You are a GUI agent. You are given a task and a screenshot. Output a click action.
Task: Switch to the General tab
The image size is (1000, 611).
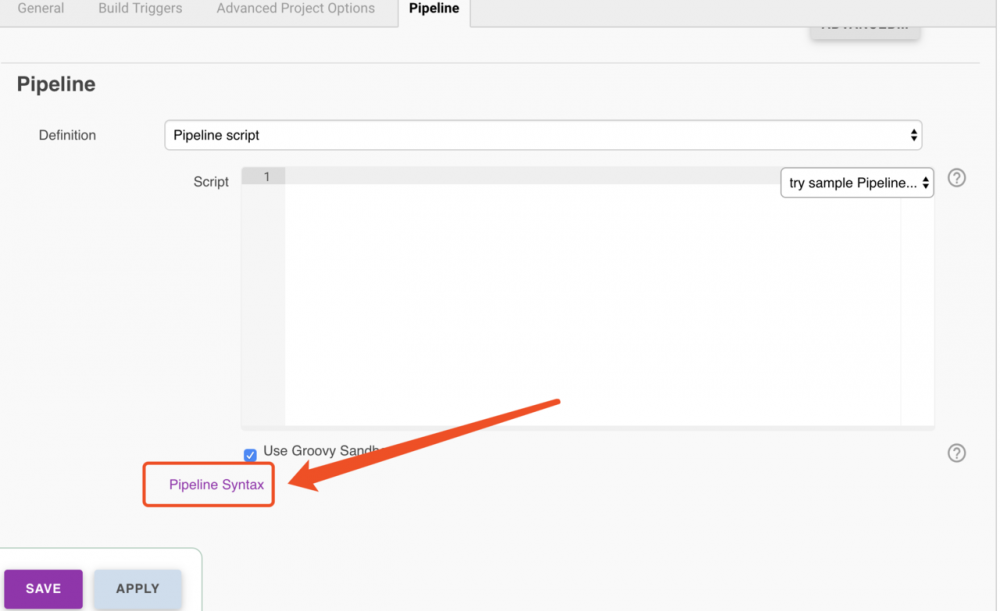(41, 8)
